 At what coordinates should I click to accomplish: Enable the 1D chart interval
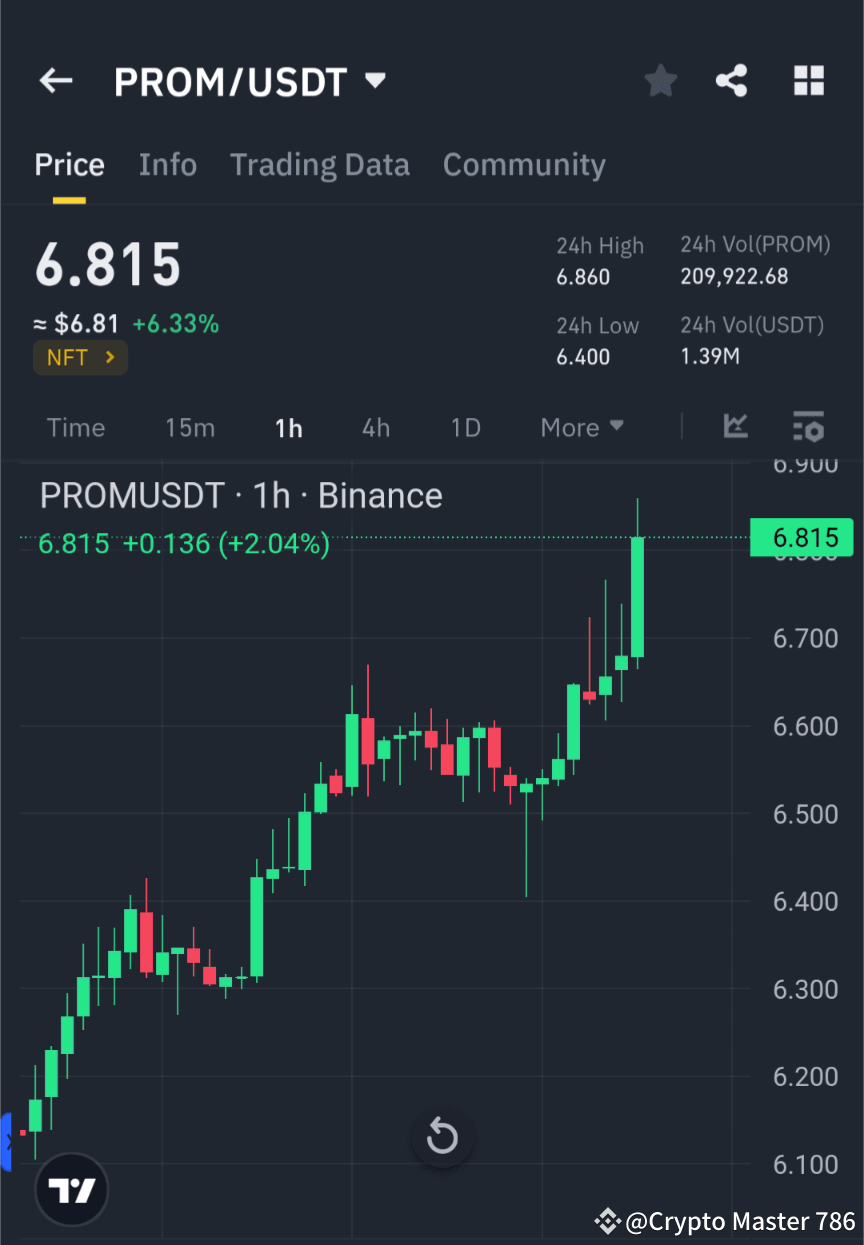click(465, 427)
